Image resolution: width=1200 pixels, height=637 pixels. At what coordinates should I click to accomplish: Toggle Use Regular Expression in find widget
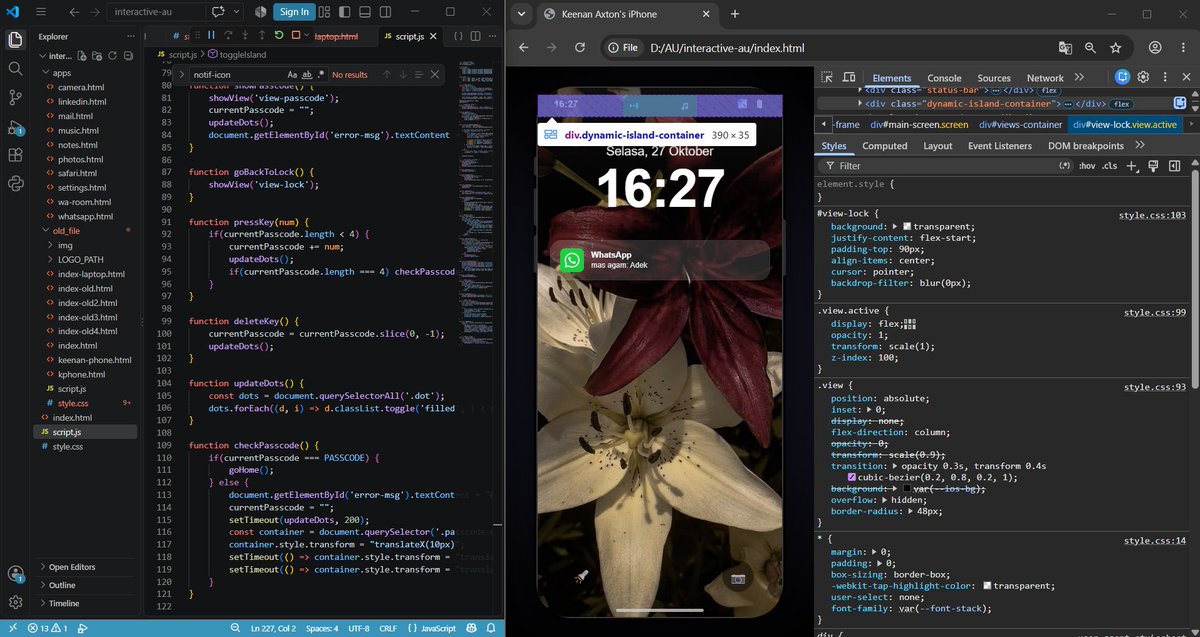[x=321, y=74]
